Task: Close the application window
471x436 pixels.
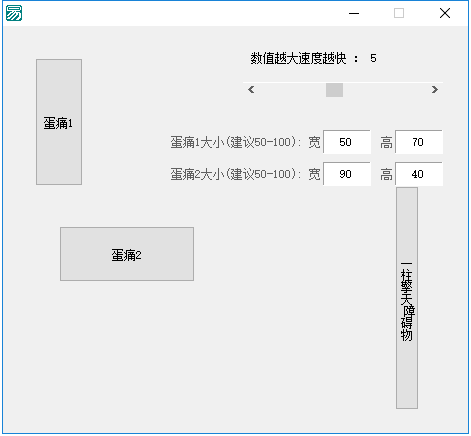Action: pyautogui.click(x=445, y=13)
